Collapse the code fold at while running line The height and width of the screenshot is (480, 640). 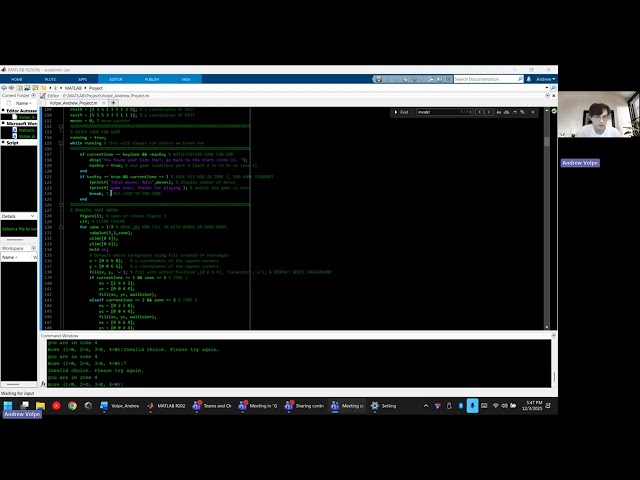click(x=61, y=143)
